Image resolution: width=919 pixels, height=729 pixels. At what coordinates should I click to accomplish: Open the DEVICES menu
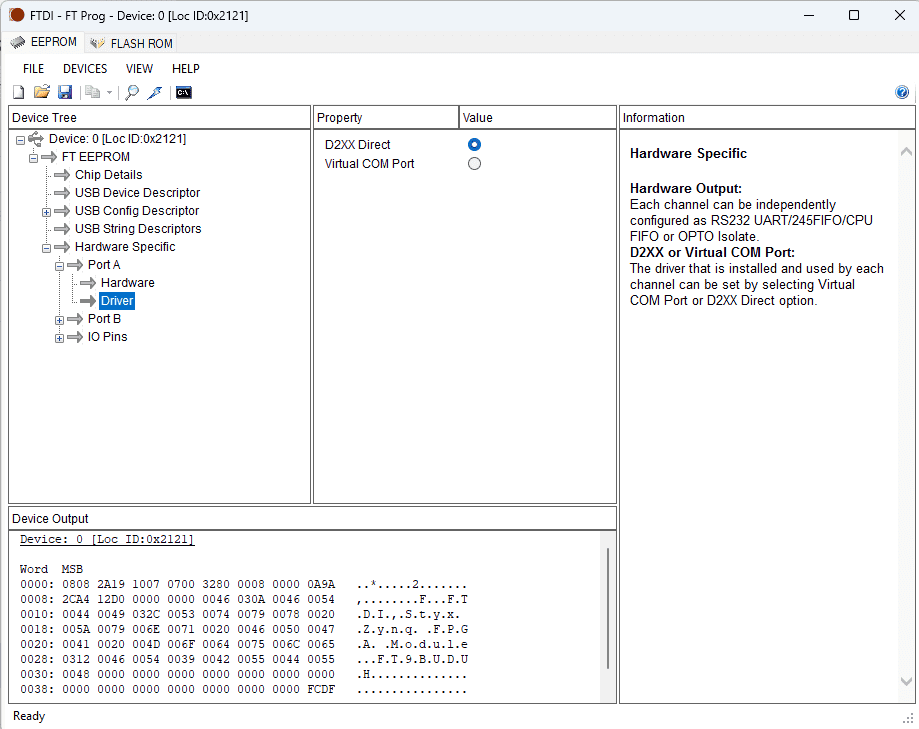click(85, 69)
